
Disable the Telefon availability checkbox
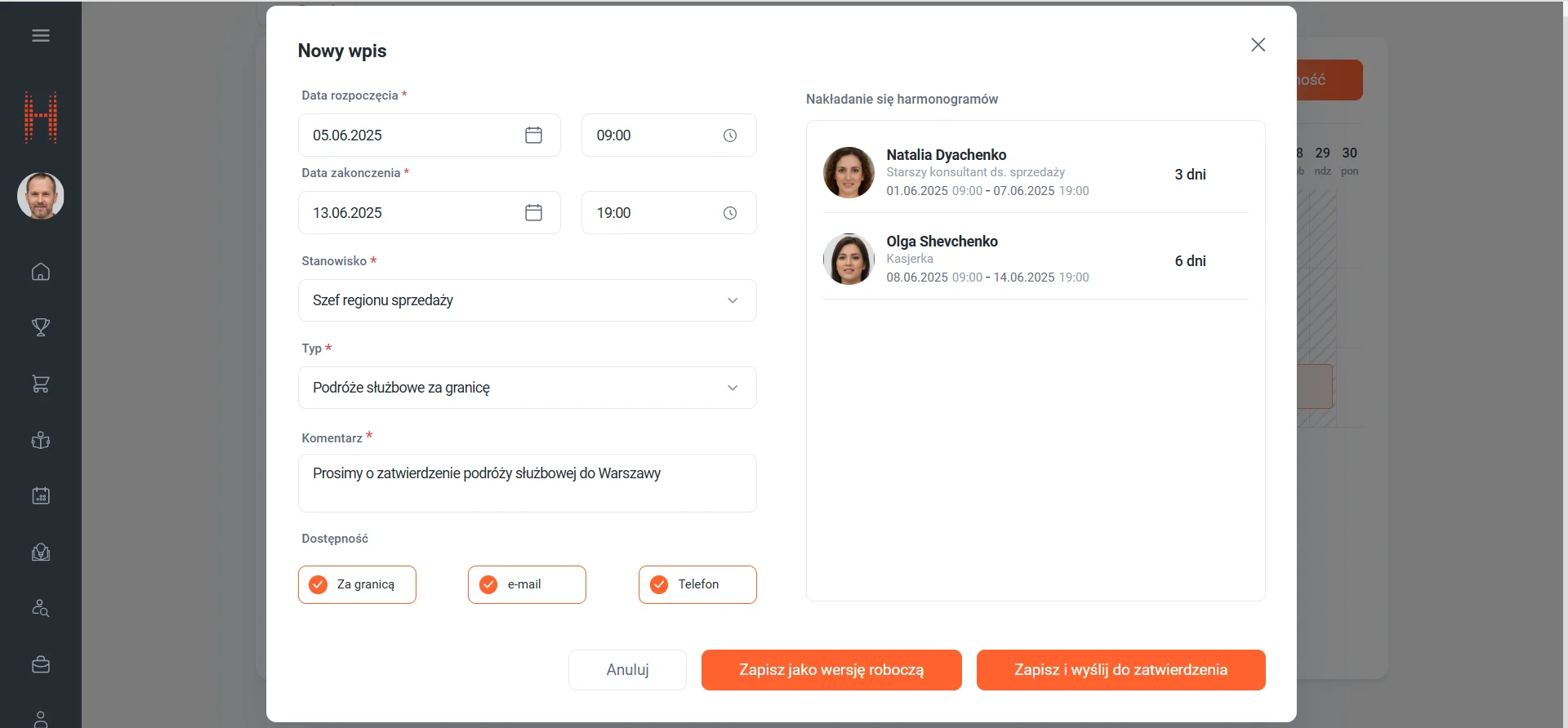pyautogui.click(x=659, y=584)
